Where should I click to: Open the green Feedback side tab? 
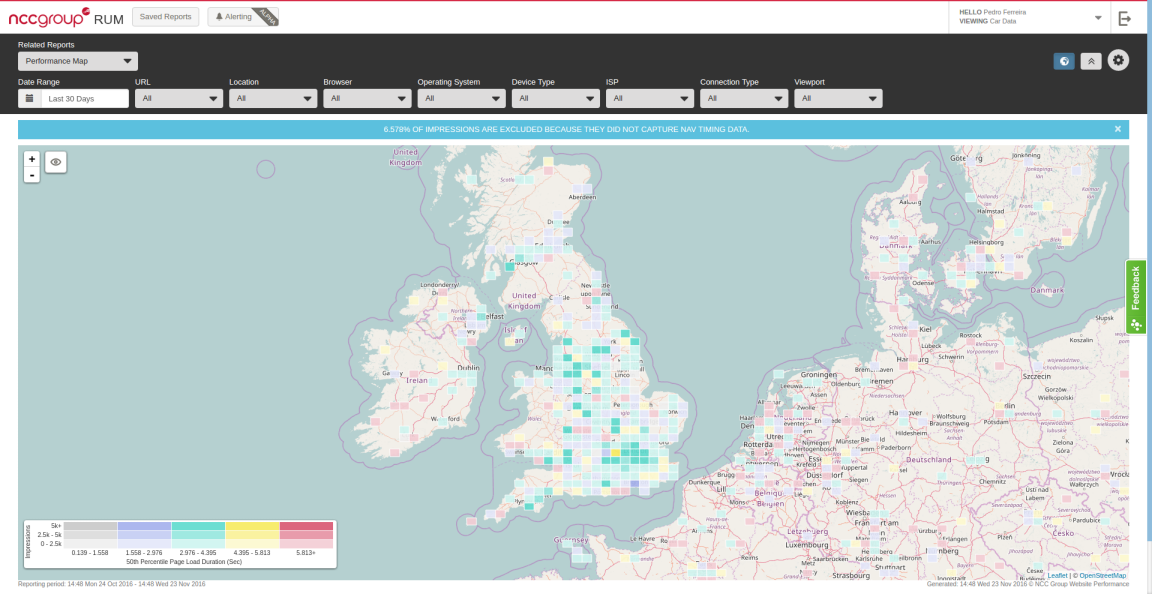pos(1136,297)
